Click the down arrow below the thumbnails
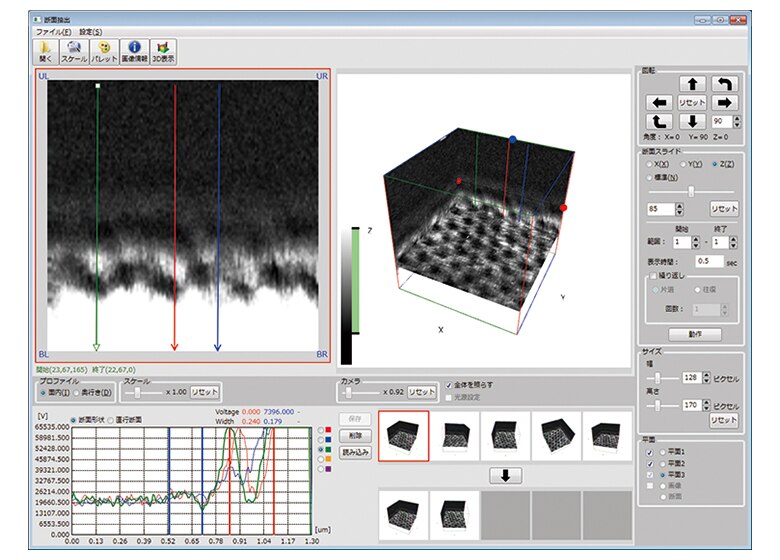Screen dimensions: 780x560 point(505,475)
